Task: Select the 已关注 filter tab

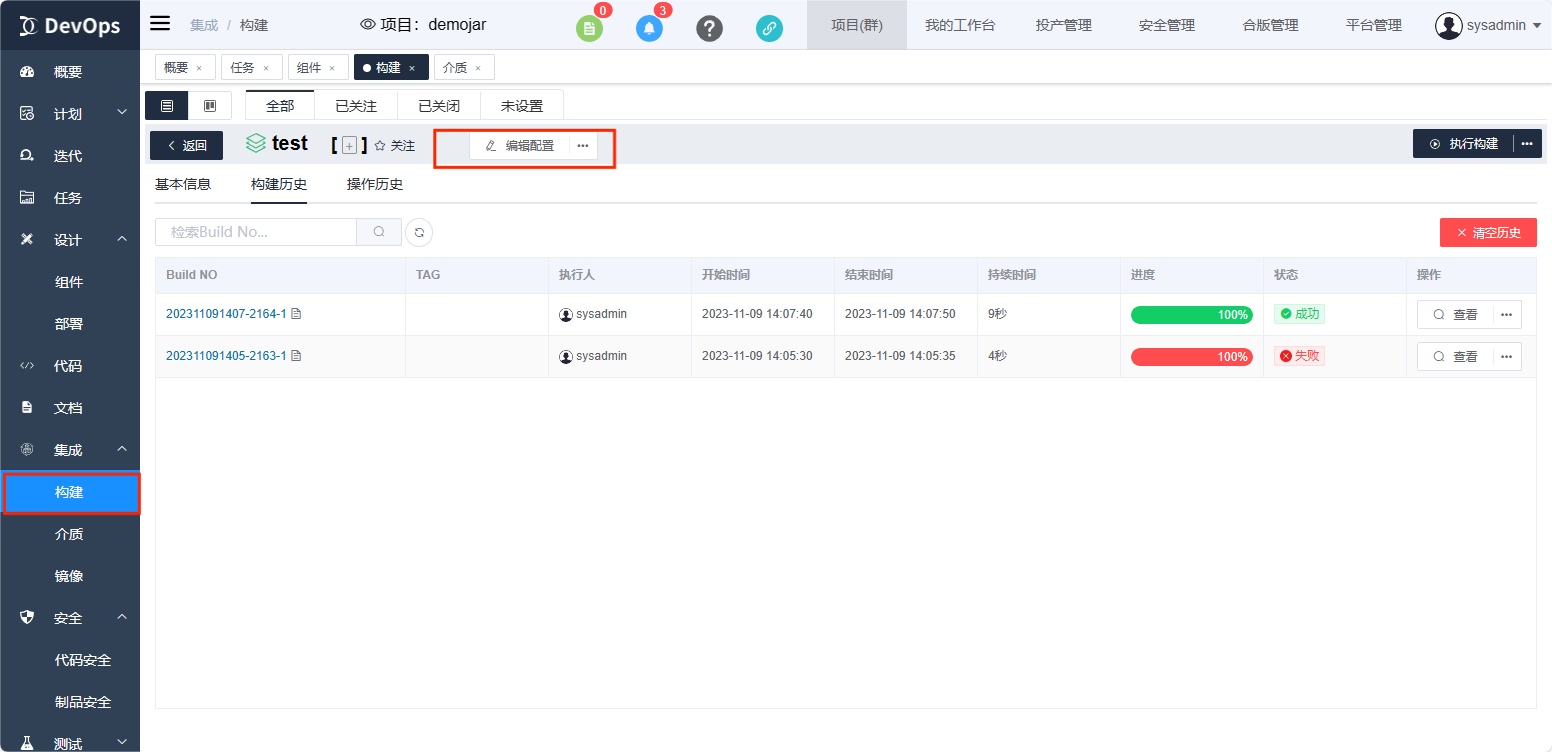Action: [x=356, y=106]
